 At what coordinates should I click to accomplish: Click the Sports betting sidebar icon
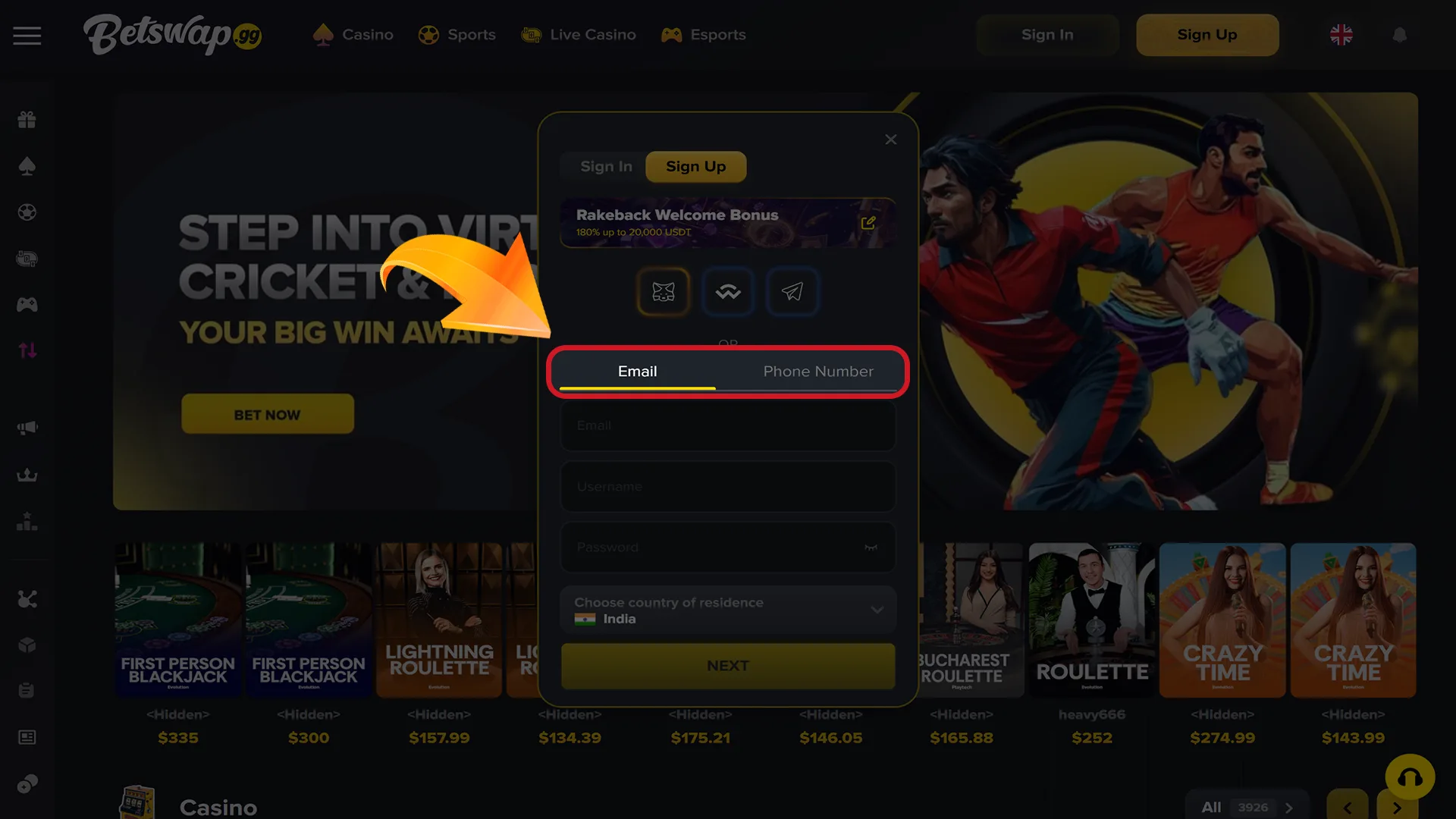(27, 212)
